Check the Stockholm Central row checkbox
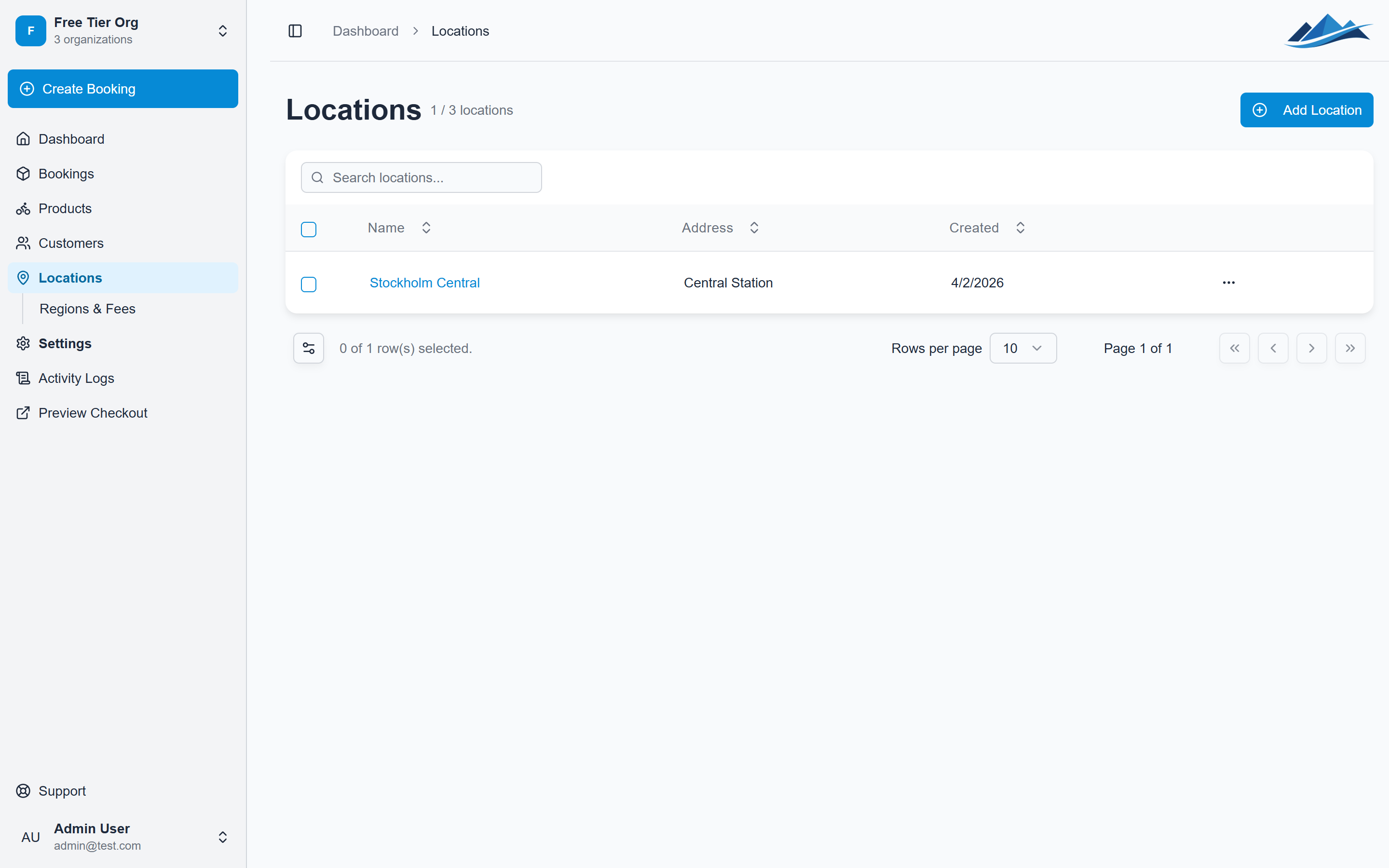 [309, 284]
